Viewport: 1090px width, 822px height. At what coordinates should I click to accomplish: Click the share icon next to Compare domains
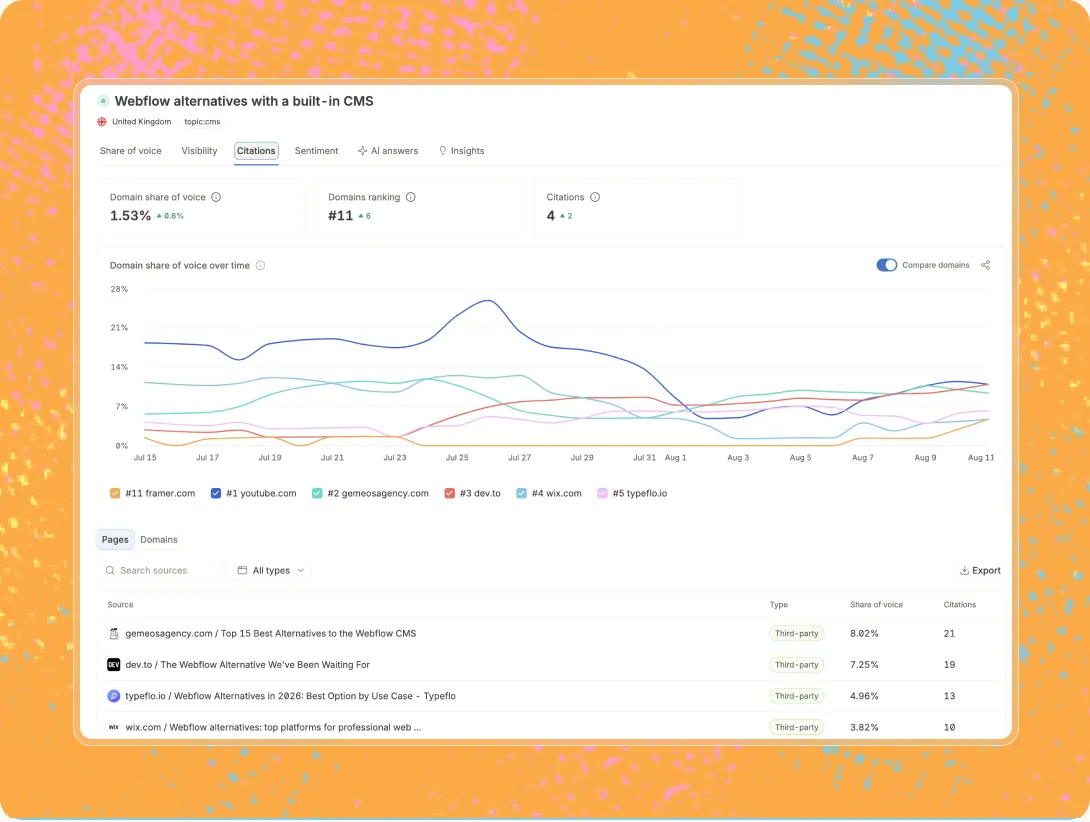[986, 265]
